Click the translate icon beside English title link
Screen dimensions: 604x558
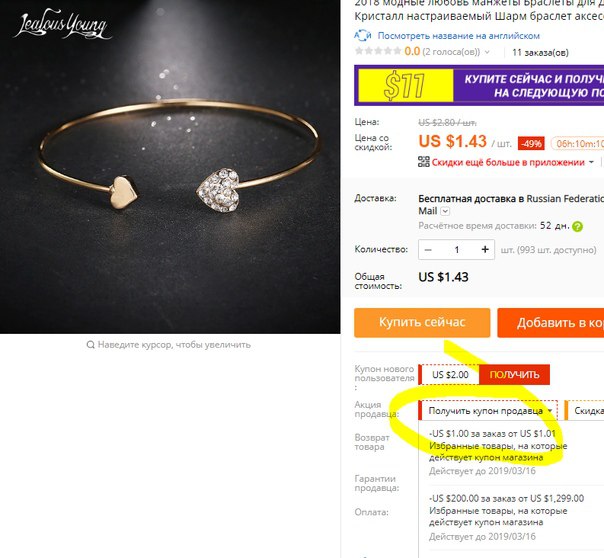(x=362, y=35)
